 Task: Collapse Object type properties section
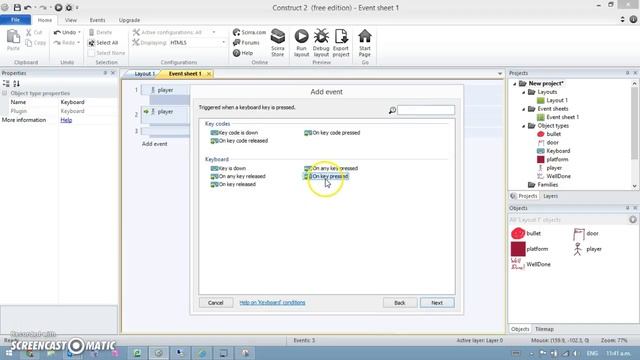coord(5,93)
